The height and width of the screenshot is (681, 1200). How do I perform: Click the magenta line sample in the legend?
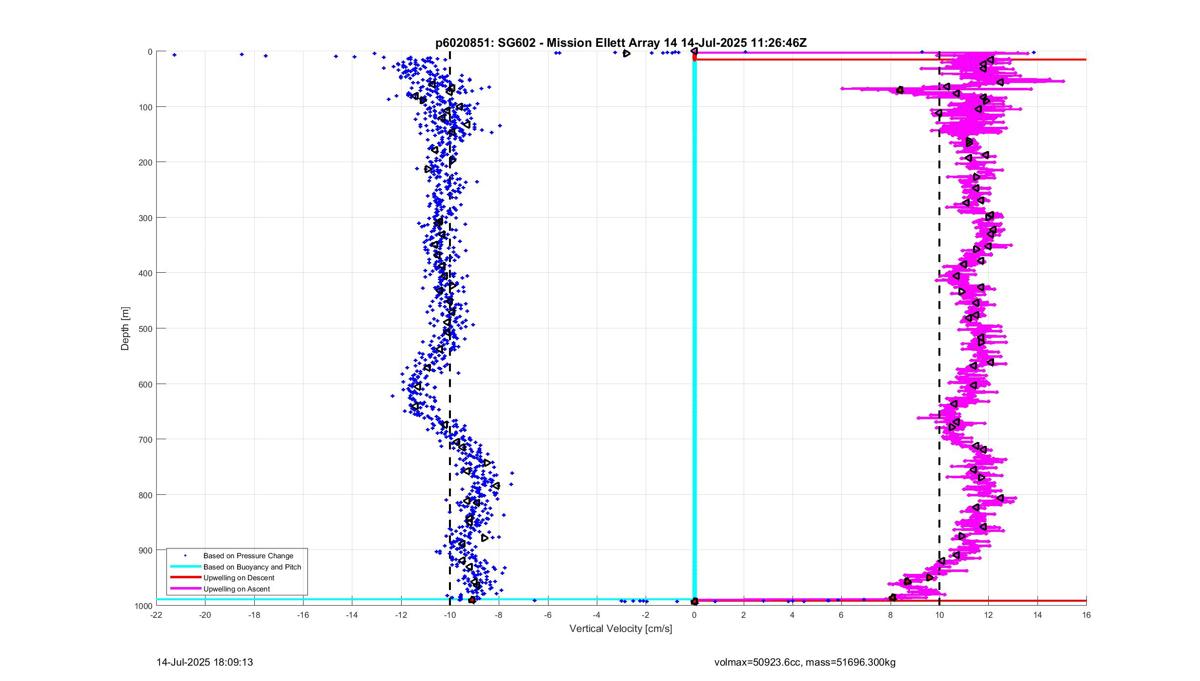coord(184,590)
